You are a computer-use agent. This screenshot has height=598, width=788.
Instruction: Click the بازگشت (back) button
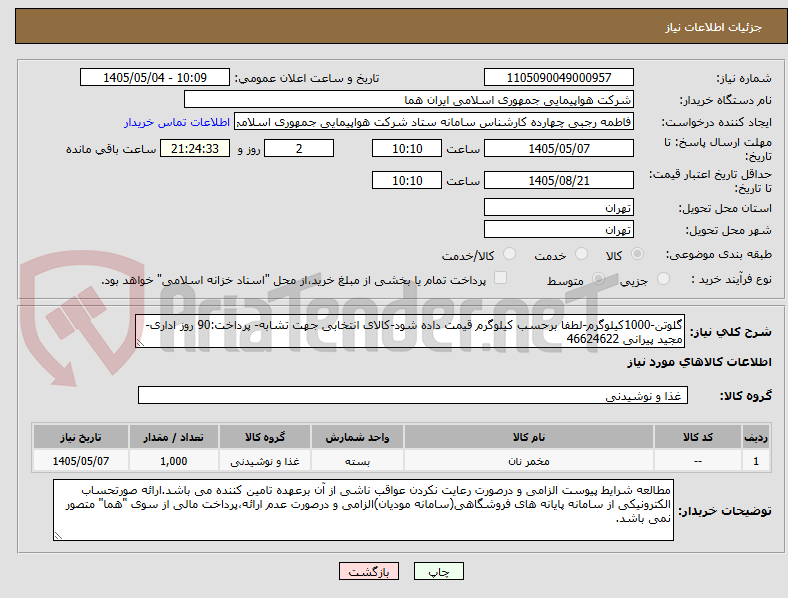pyautogui.click(x=369, y=571)
